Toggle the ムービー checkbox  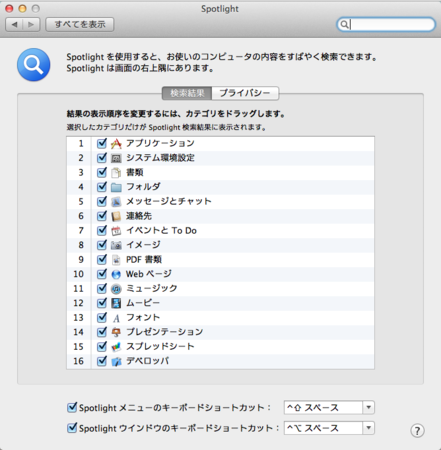[102, 303]
